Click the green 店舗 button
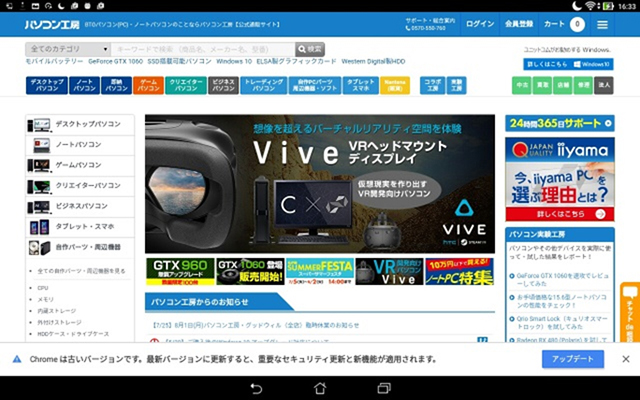The image size is (640, 400). (562, 85)
